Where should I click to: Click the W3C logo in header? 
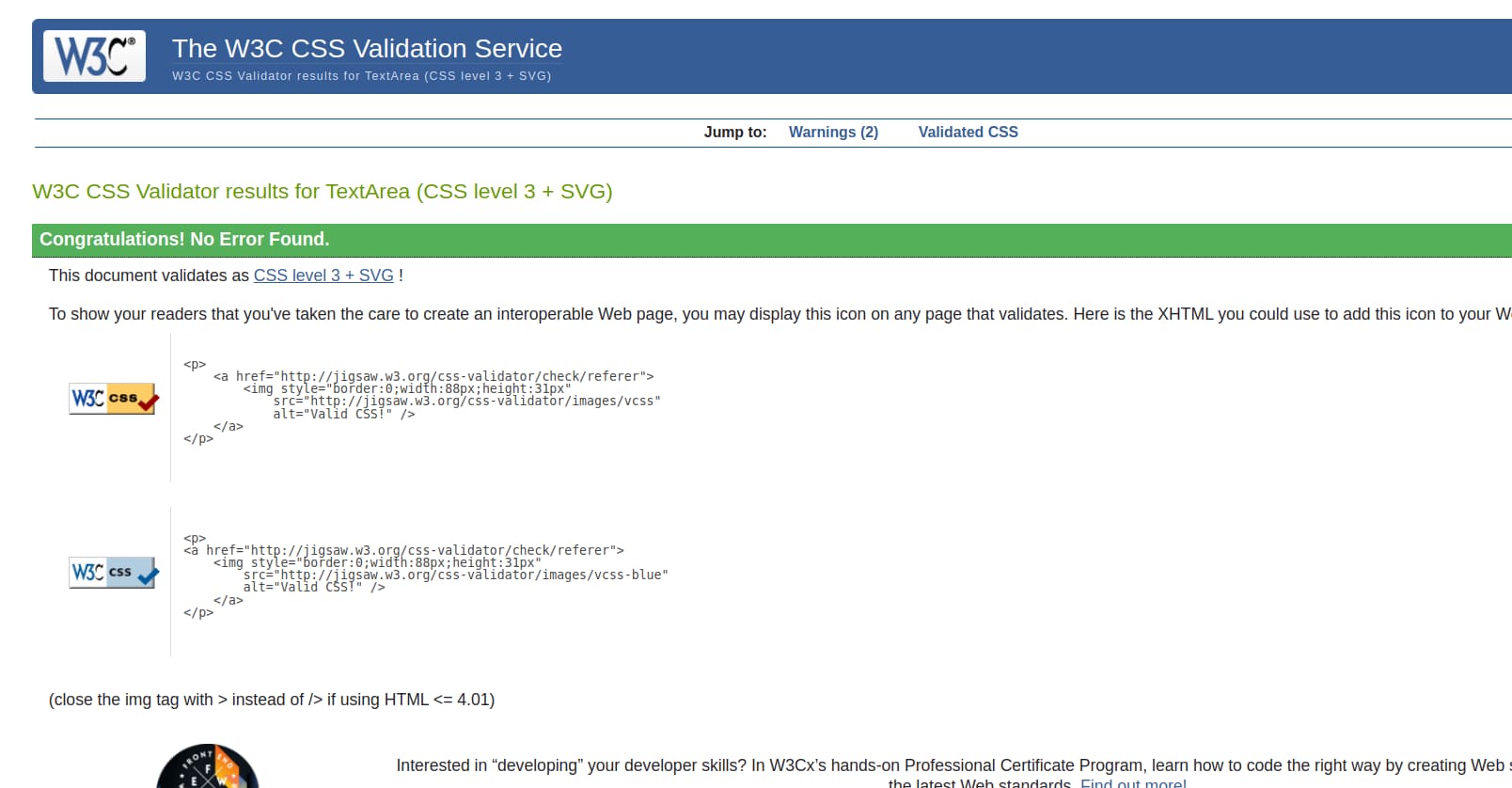point(94,55)
